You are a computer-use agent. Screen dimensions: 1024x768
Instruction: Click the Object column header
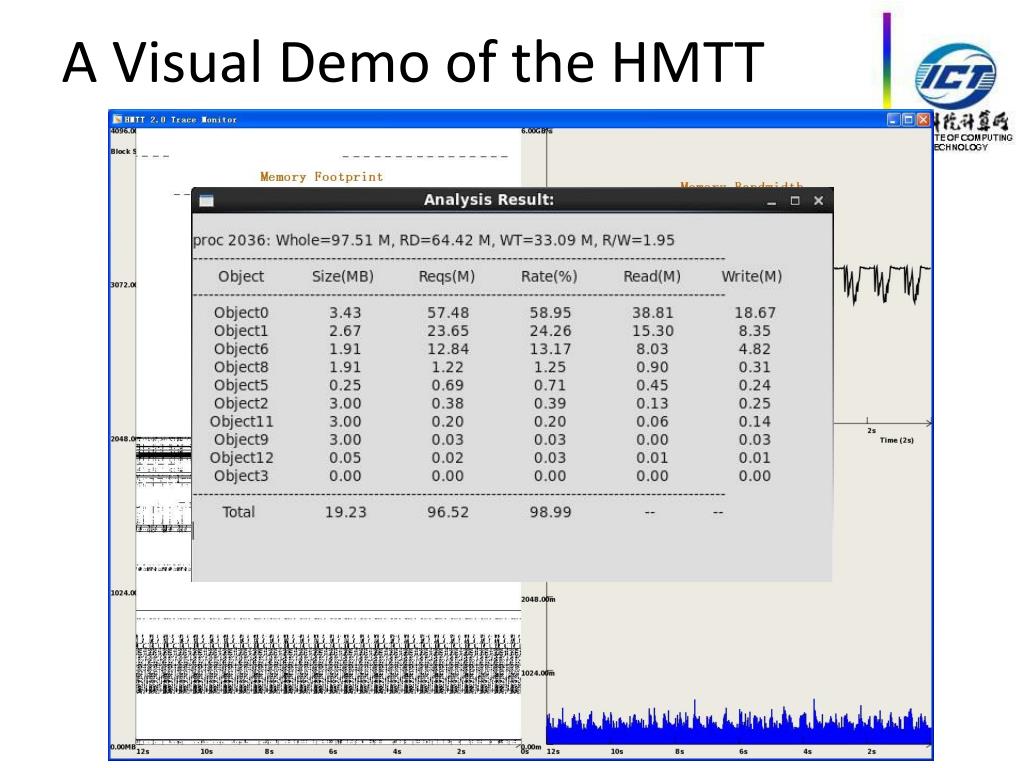tap(241, 276)
